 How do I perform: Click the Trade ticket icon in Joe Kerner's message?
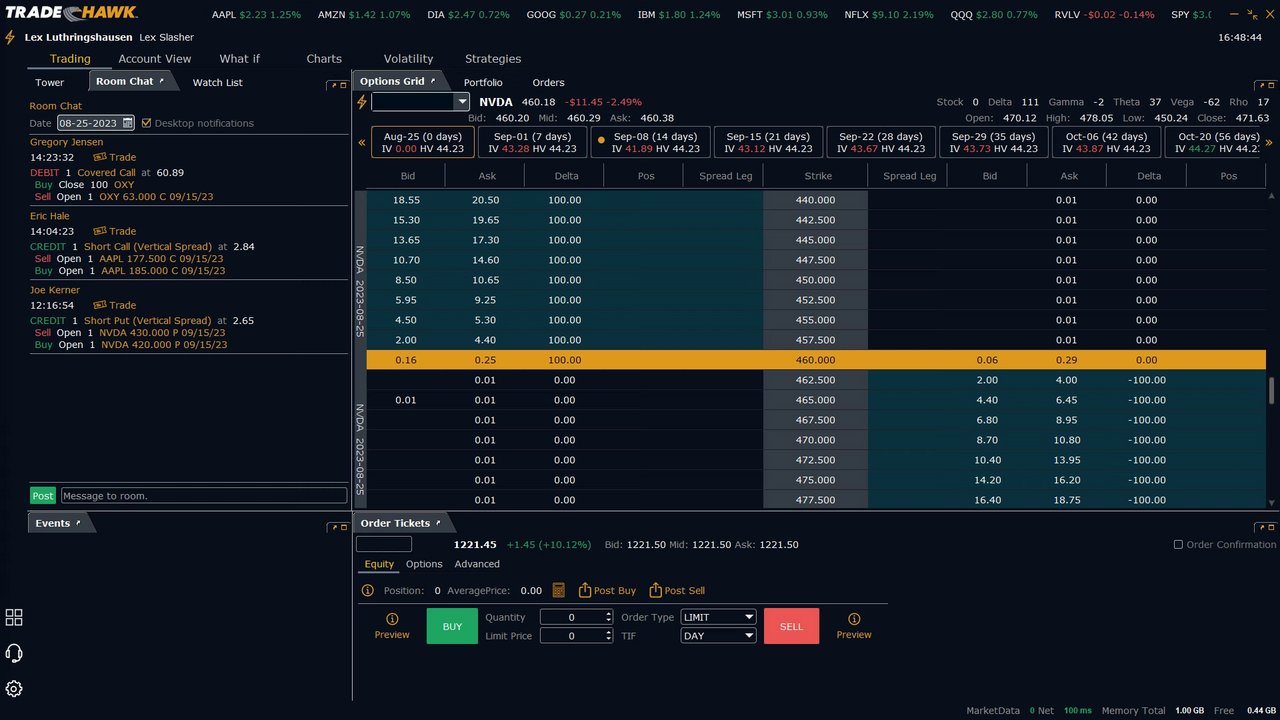point(100,305)
